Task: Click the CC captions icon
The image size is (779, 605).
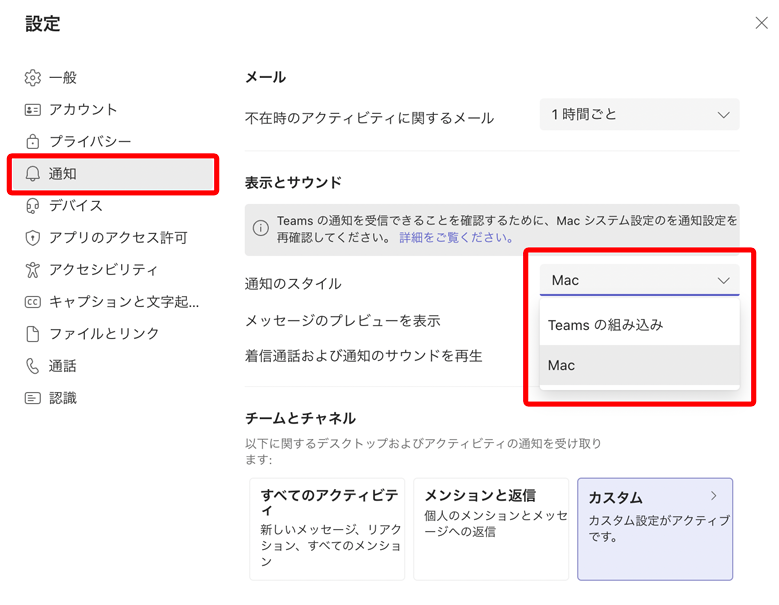Action: 33,302
